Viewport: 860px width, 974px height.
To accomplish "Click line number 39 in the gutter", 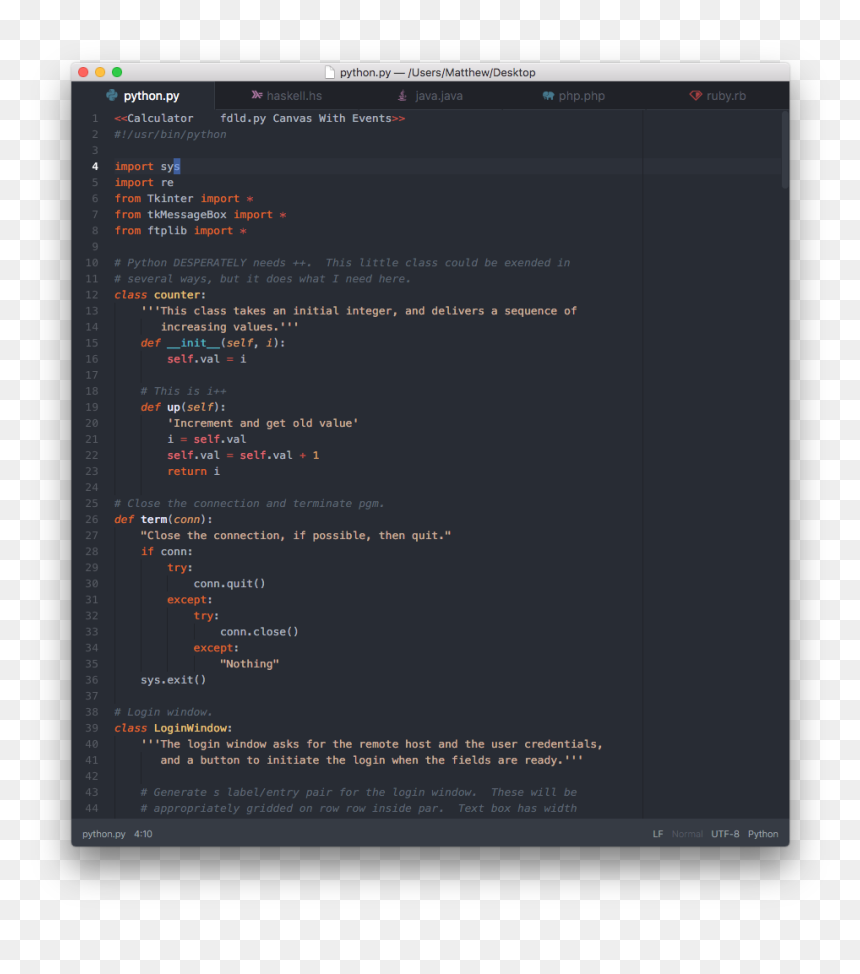I will [x=92, y=728].
